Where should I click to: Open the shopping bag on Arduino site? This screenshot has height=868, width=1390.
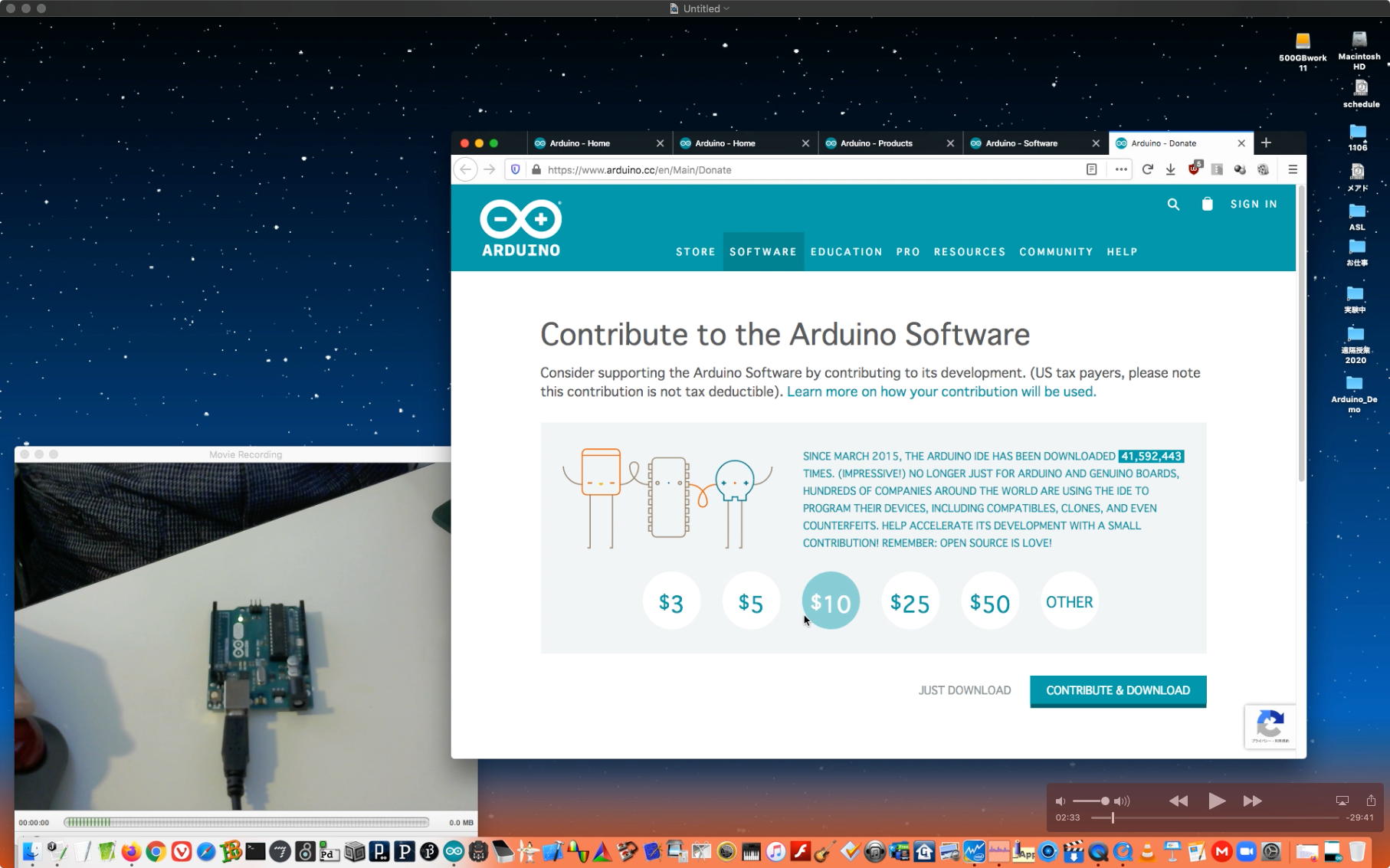(1207, 204)
